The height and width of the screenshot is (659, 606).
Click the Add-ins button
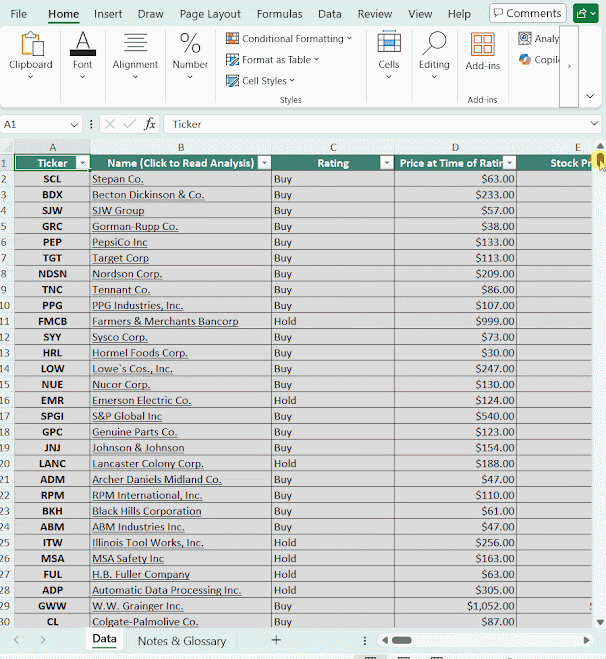pyautogui.click(x=482, y=52)
